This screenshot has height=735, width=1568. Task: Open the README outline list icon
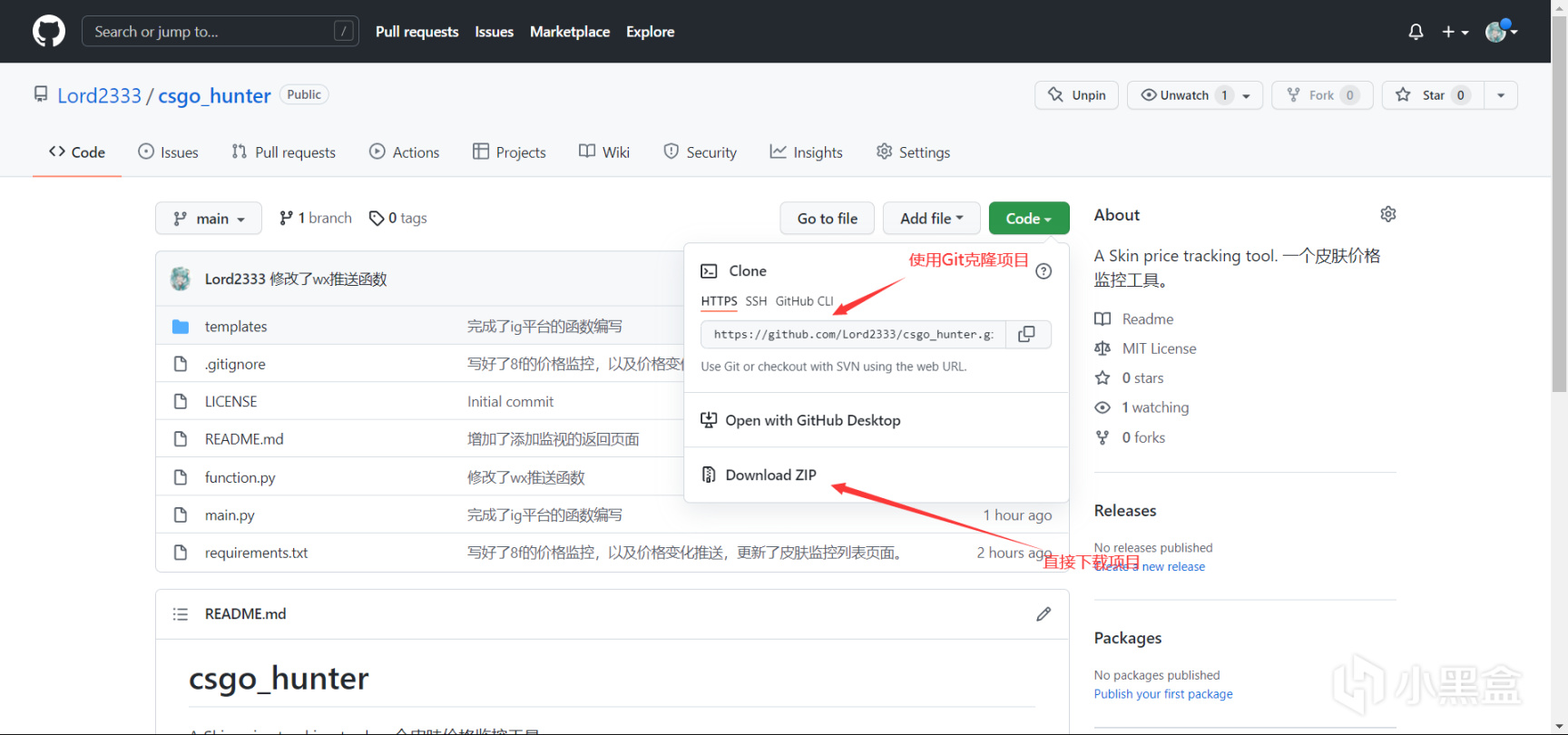point(181,614)
